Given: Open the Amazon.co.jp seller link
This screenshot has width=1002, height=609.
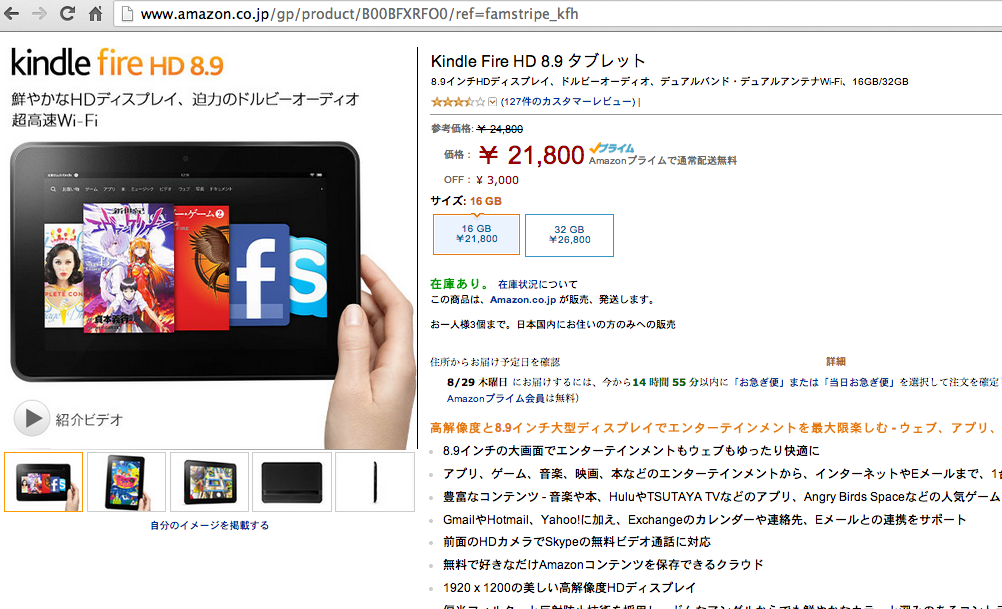Looking at the screenshot, I should [523, 300].
